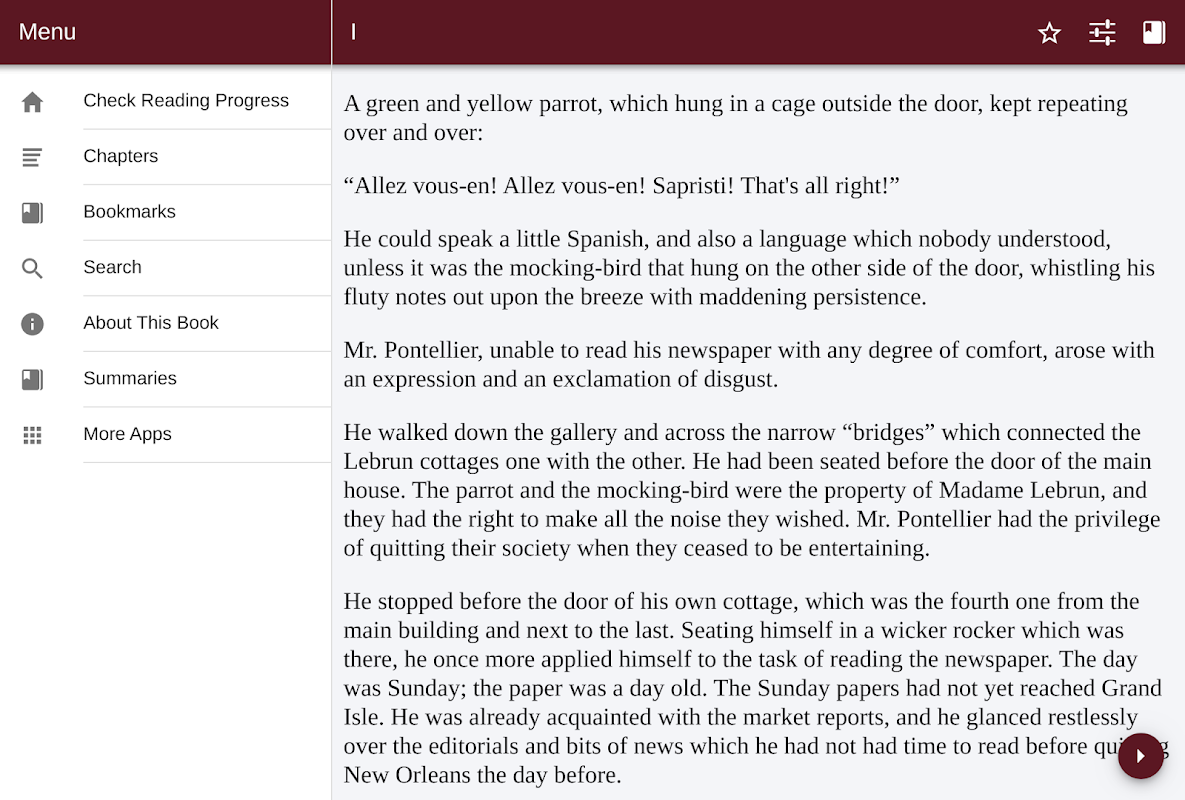Select Summaries menu entry

coord(130,378)
